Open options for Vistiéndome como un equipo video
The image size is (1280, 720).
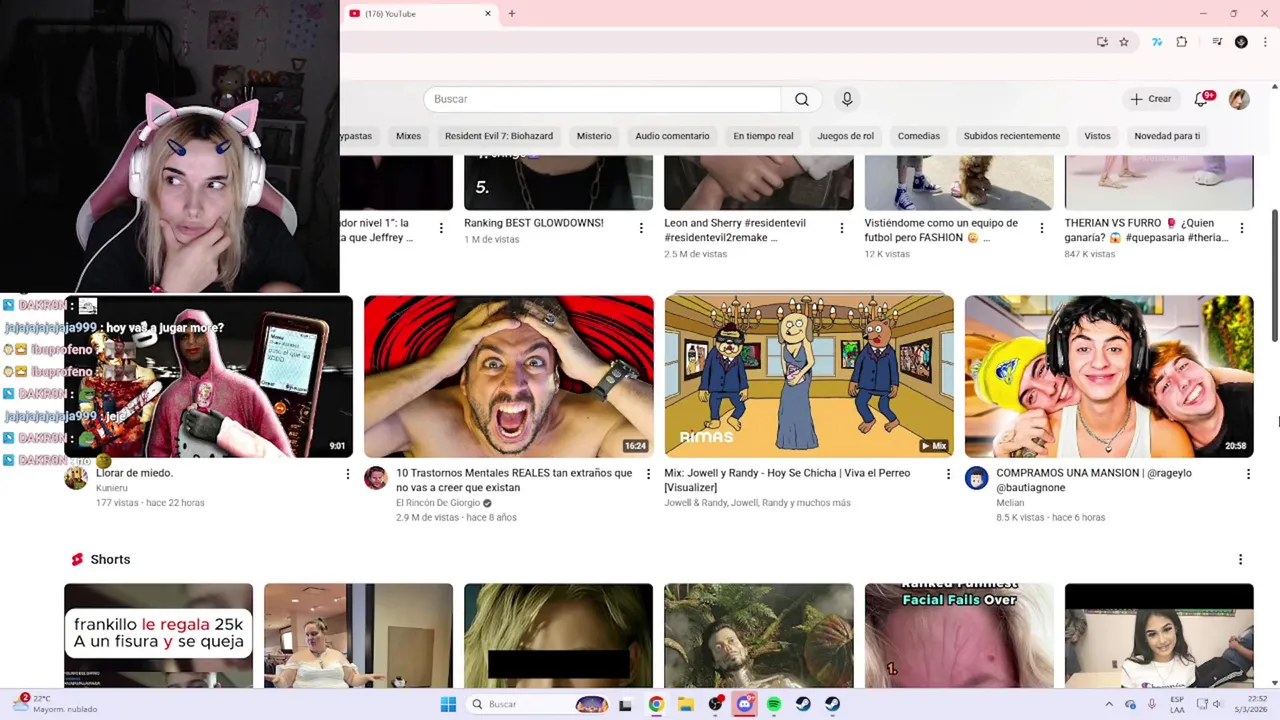[1041, 228]
